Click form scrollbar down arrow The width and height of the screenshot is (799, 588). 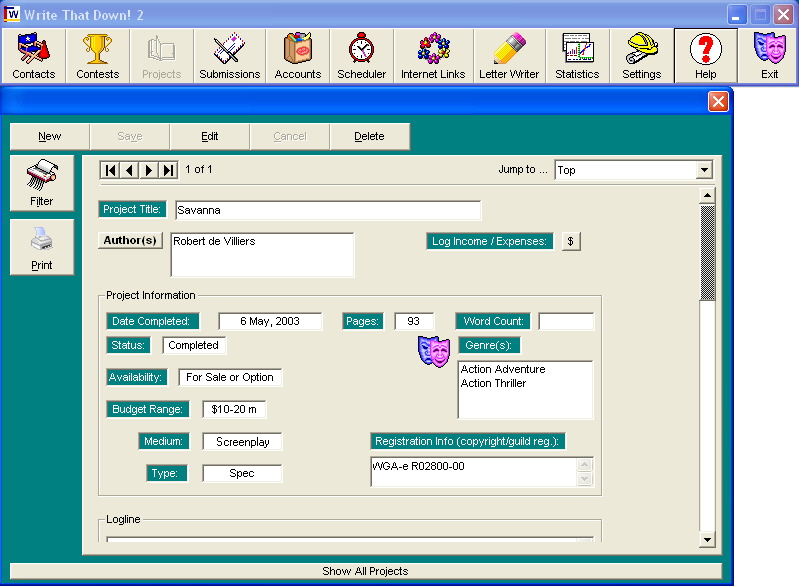point(707,540)
